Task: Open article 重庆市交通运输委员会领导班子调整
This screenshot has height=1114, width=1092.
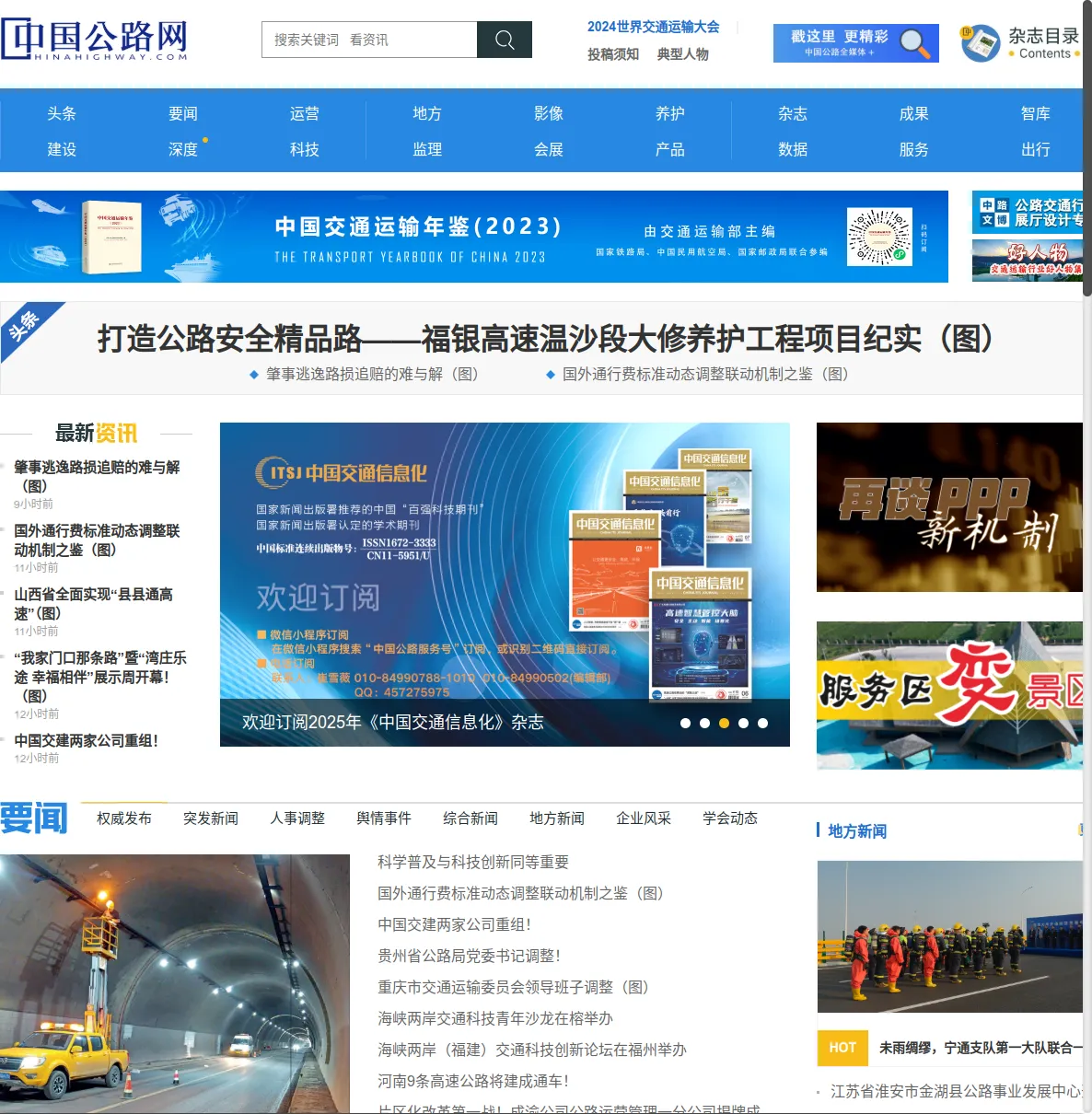Action: 513,987
